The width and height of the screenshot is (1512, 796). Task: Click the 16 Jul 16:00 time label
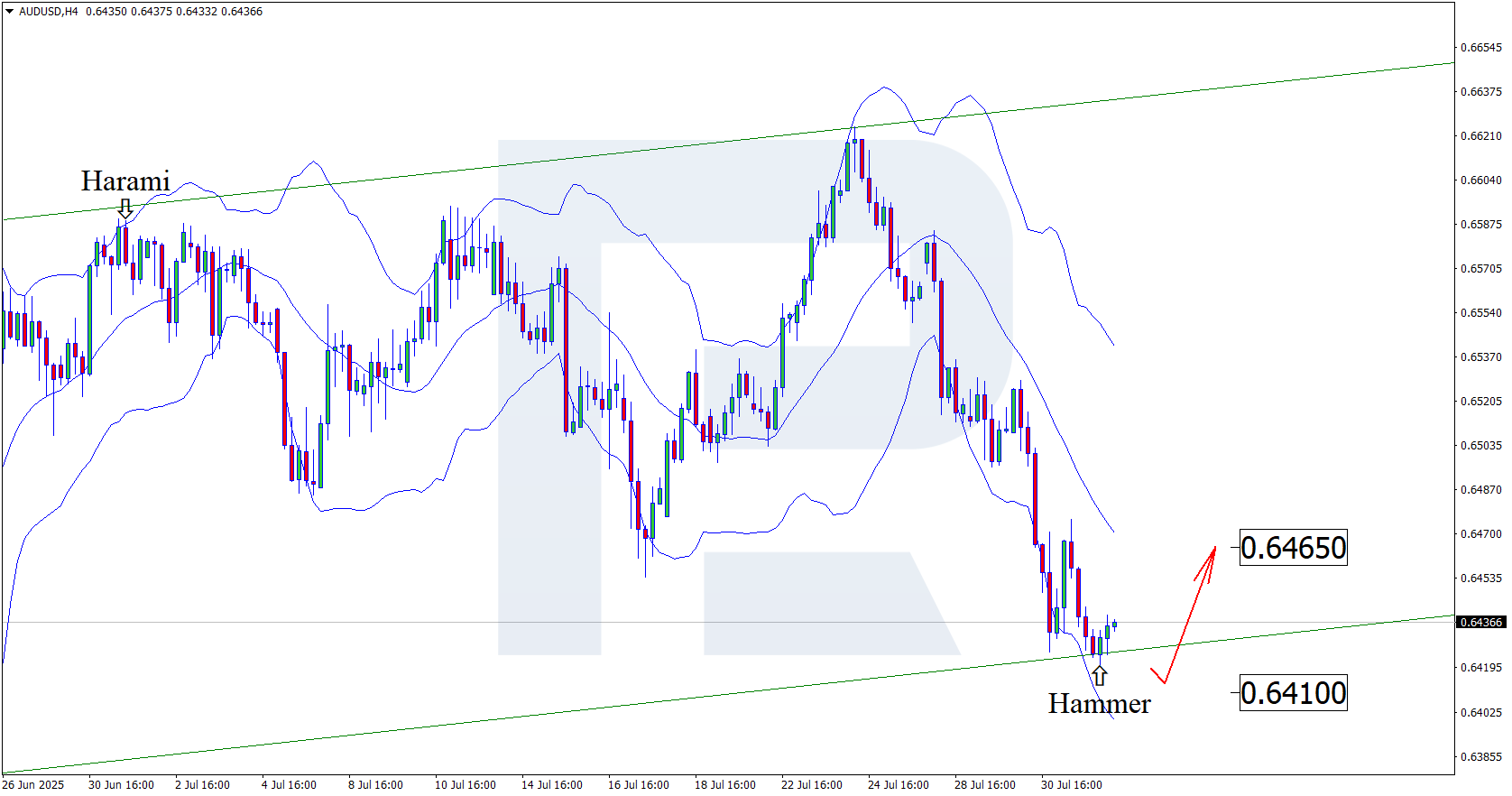click(639, 785)
